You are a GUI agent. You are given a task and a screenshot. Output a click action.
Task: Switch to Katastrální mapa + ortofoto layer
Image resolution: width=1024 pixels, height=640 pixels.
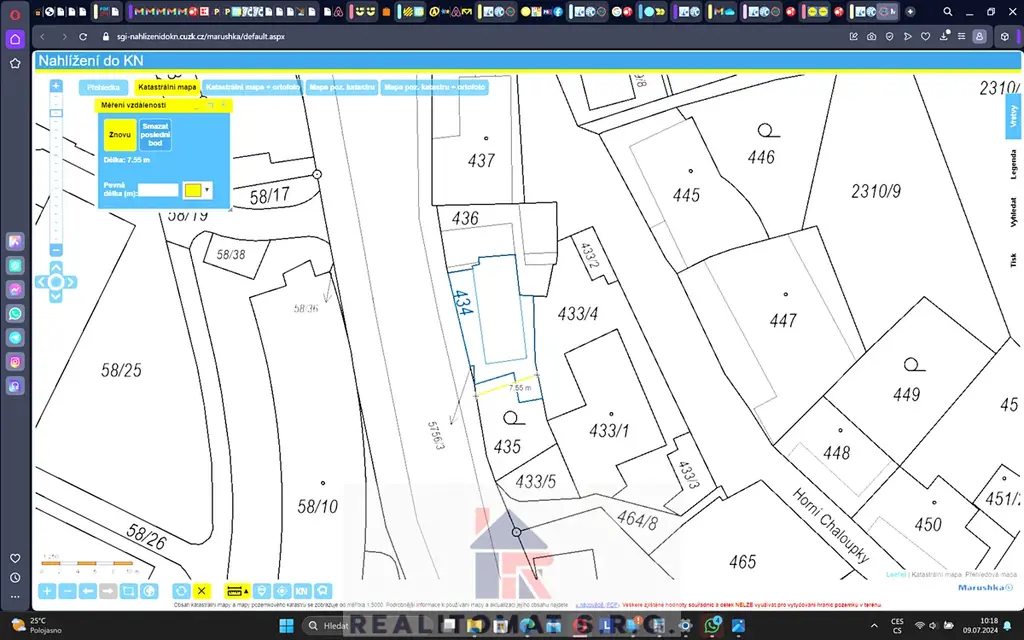click(x=253, y=88)
